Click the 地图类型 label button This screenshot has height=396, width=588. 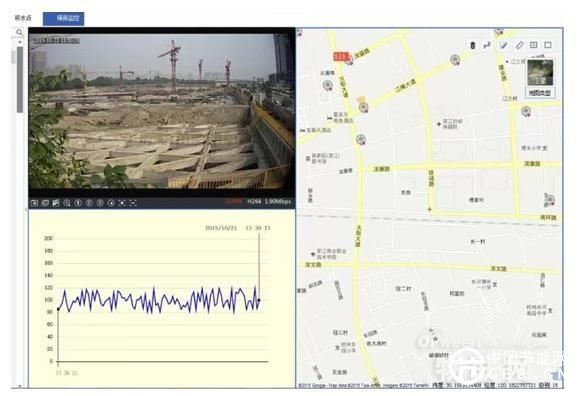(540, 93)
